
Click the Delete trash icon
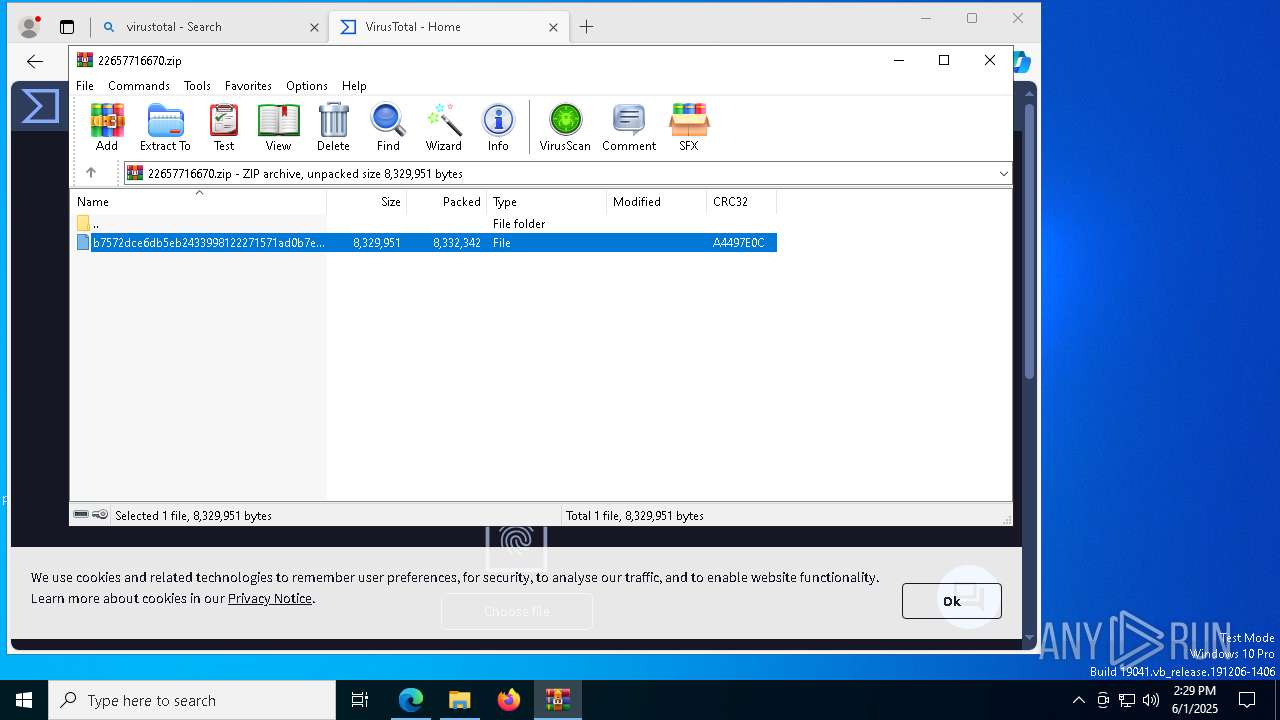(333, 127)
